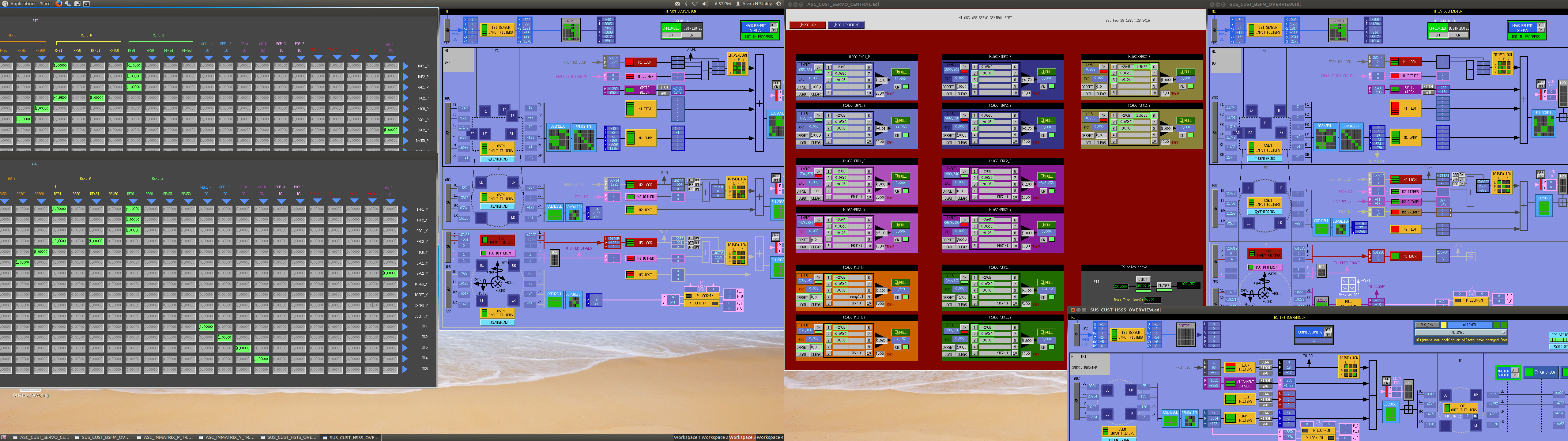Expand the PRC2_P row arrow in pitch matrix
Viewport: 1568px width, 441px height.
[x=406, y=98]
